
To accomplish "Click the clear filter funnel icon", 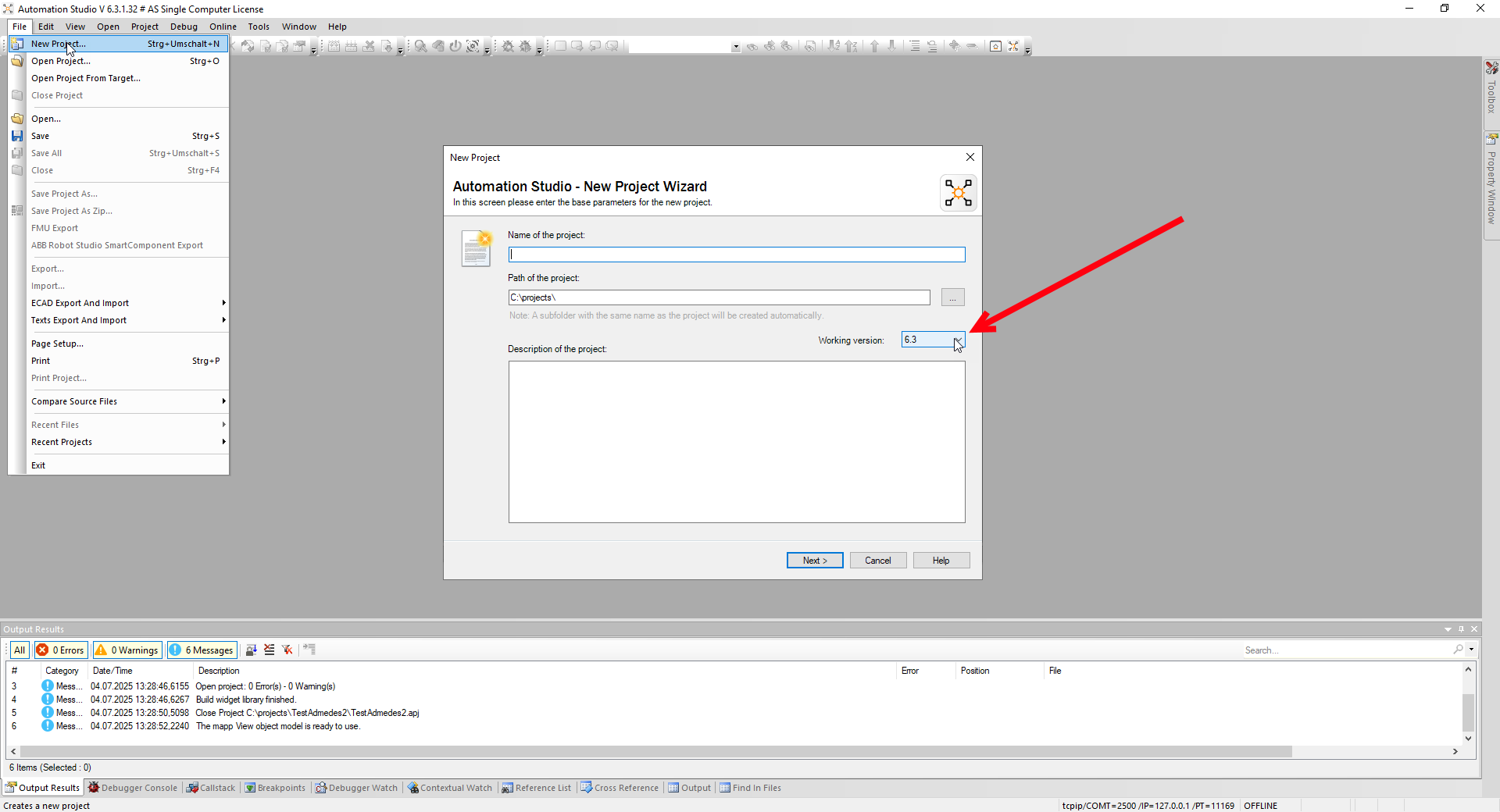I will click(x=287, y=650).
